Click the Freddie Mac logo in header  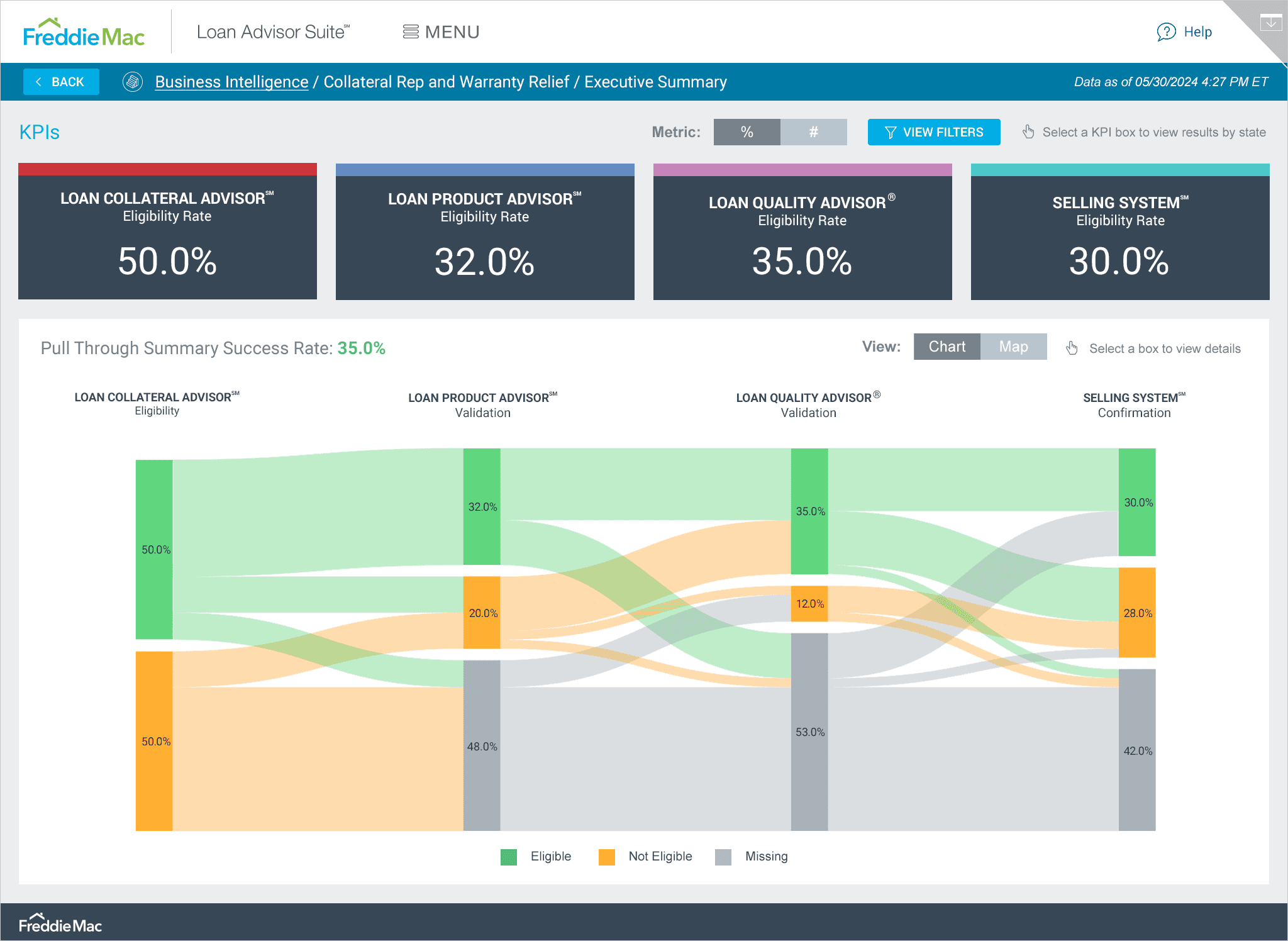pyautogui.click(x=84, y=33)
